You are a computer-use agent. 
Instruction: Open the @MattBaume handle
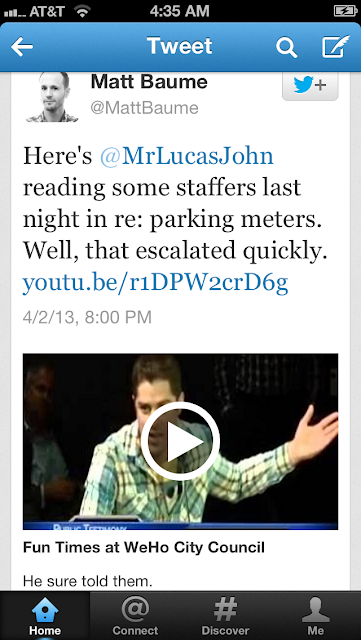point(145,108)
